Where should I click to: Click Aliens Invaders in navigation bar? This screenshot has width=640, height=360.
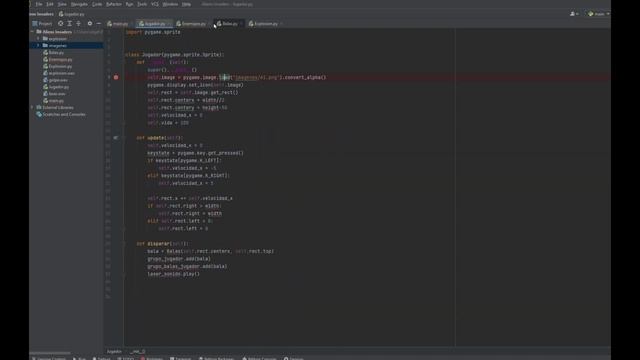(42, 14)
